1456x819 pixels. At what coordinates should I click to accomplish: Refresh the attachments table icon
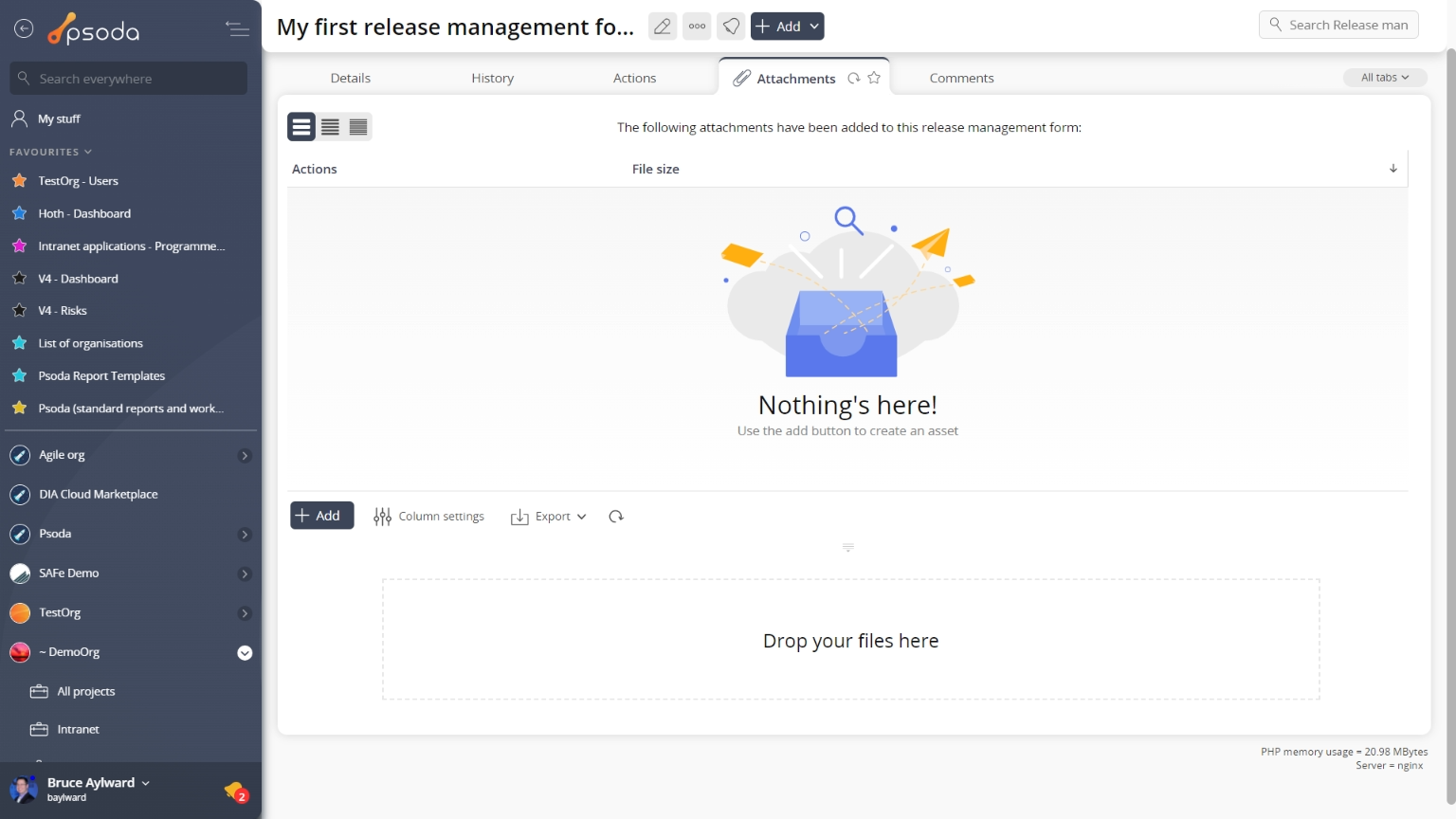click(616, 517)
